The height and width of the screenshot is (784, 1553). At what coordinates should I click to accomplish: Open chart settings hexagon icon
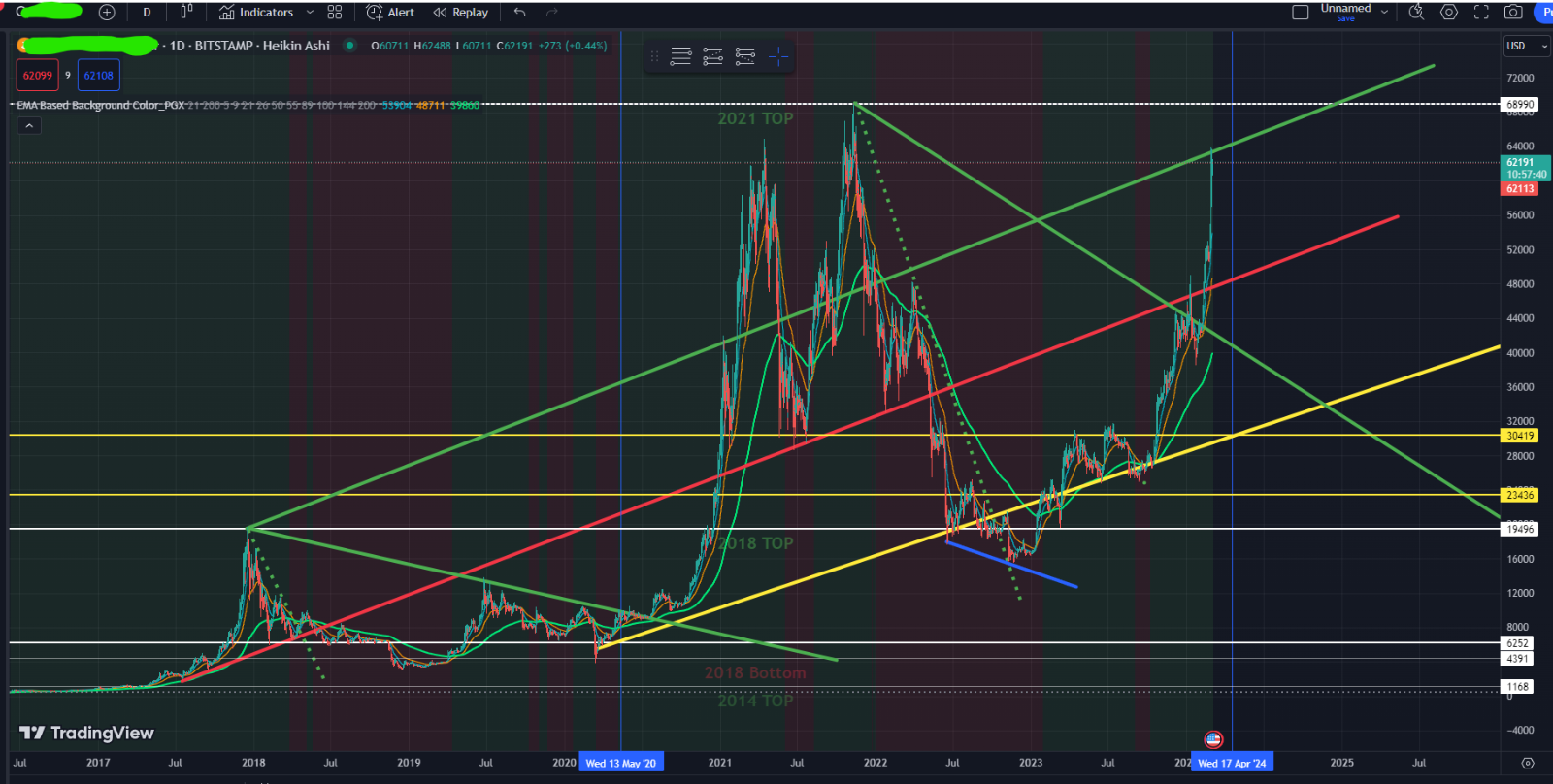coord(1449,12)
